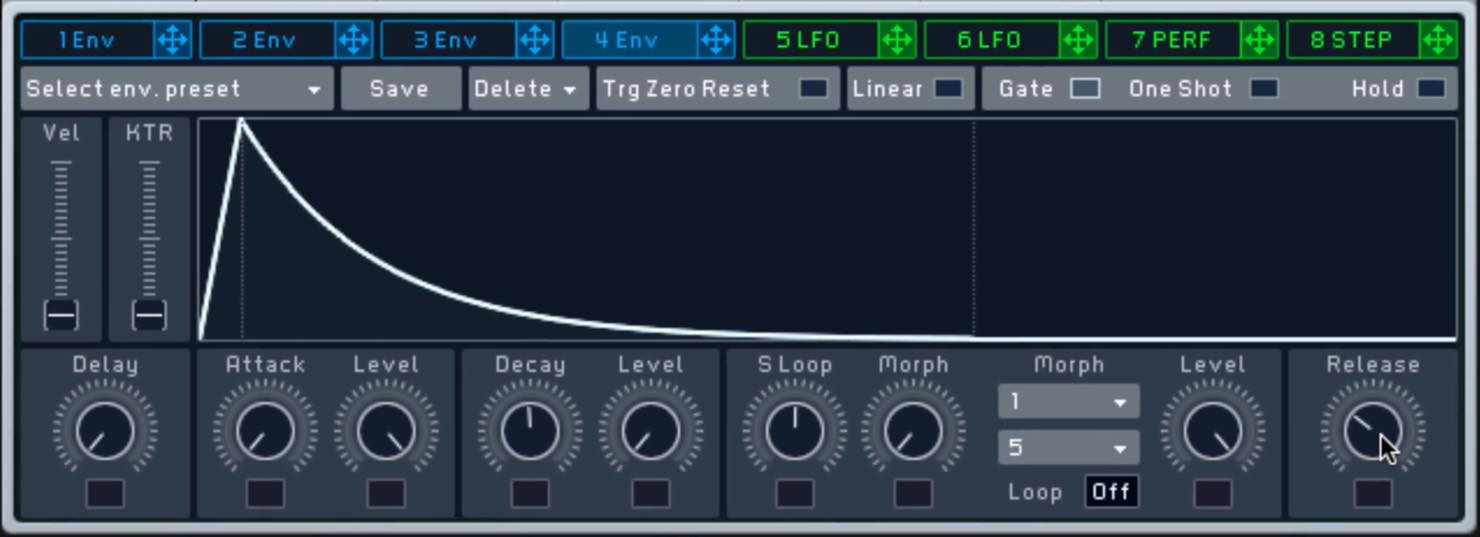The image size is (1480, 537).
Task: Click the Release knob
Action: pos(1373,431)
